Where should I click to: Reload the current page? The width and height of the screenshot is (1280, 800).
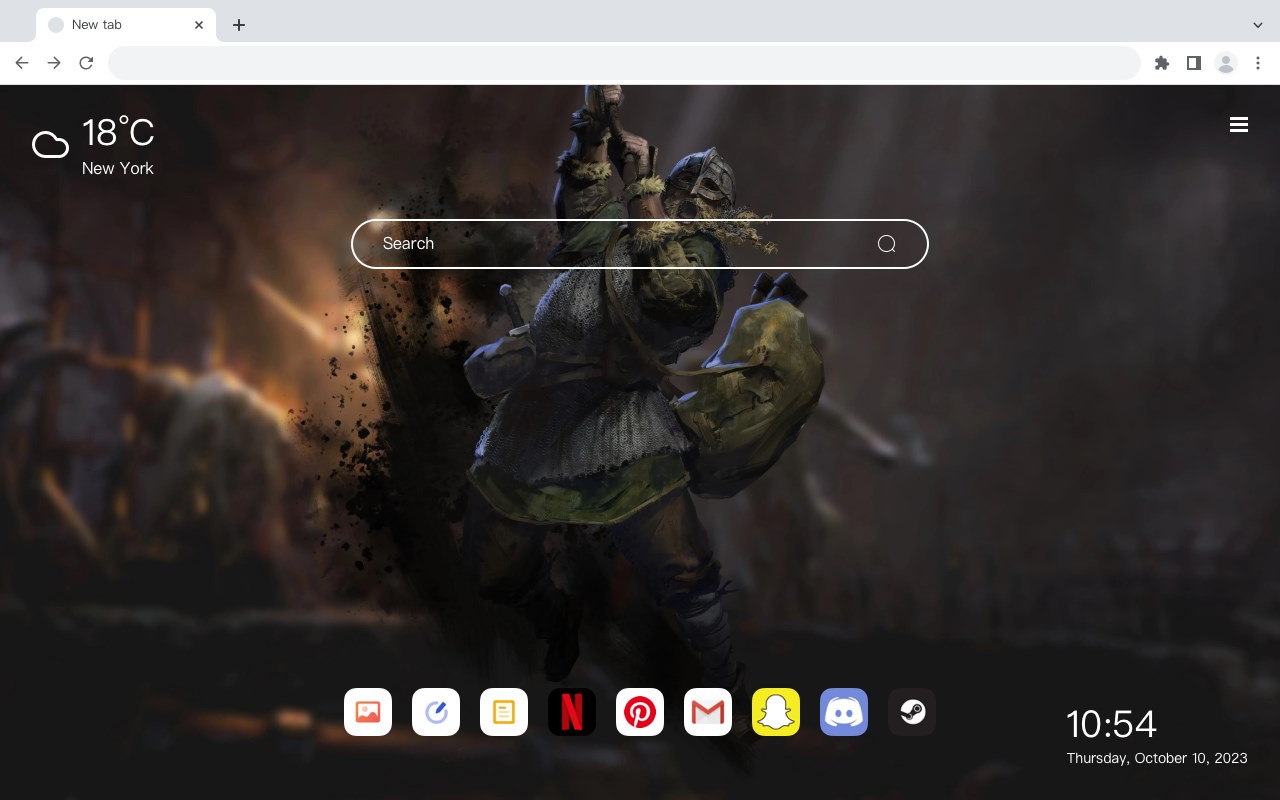click(x=86, y=63)
